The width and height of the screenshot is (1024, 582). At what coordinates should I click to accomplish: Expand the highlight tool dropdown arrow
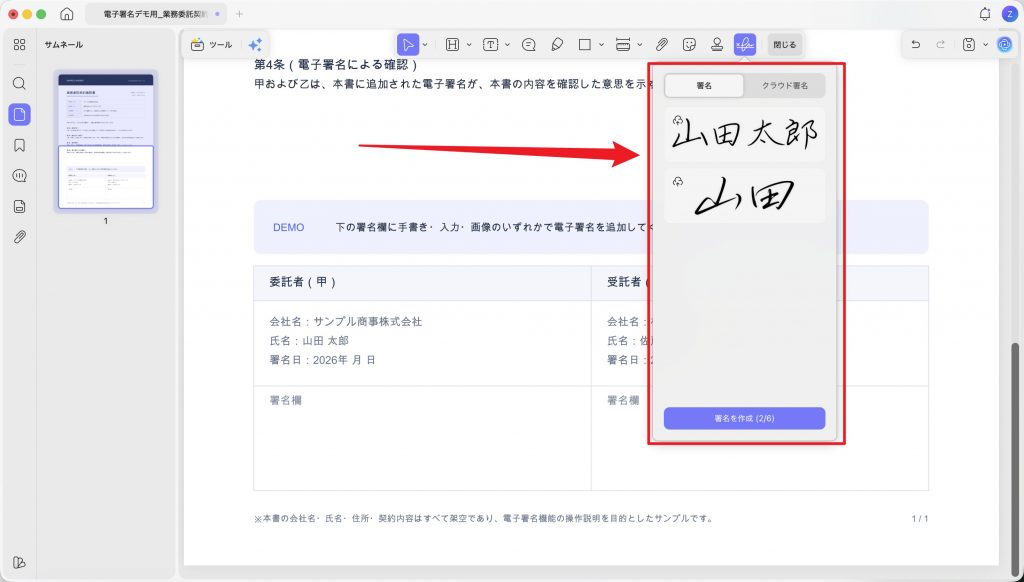[469, 44]
